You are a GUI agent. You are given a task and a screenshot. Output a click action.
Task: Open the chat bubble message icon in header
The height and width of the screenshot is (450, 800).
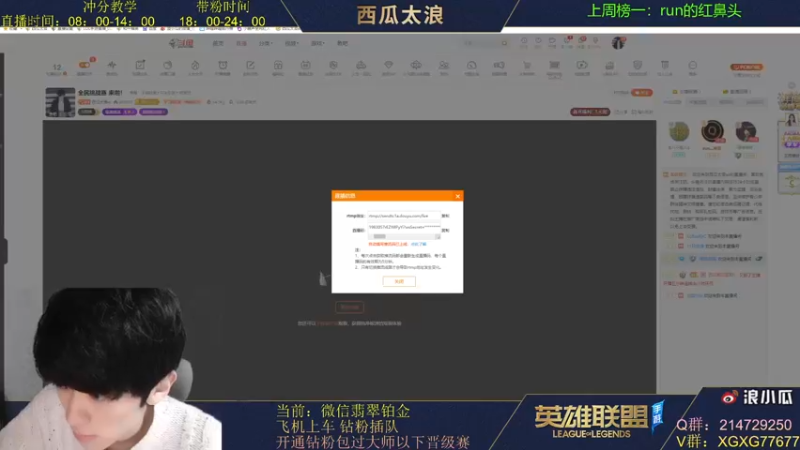click(552, 41)
